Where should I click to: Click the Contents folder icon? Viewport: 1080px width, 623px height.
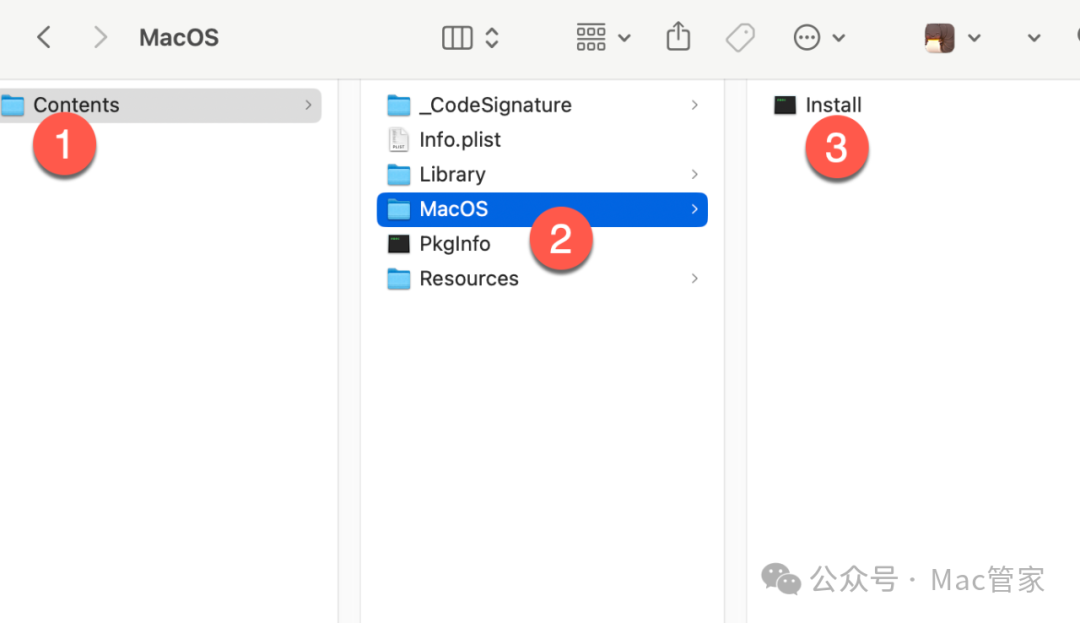(12, 105)
